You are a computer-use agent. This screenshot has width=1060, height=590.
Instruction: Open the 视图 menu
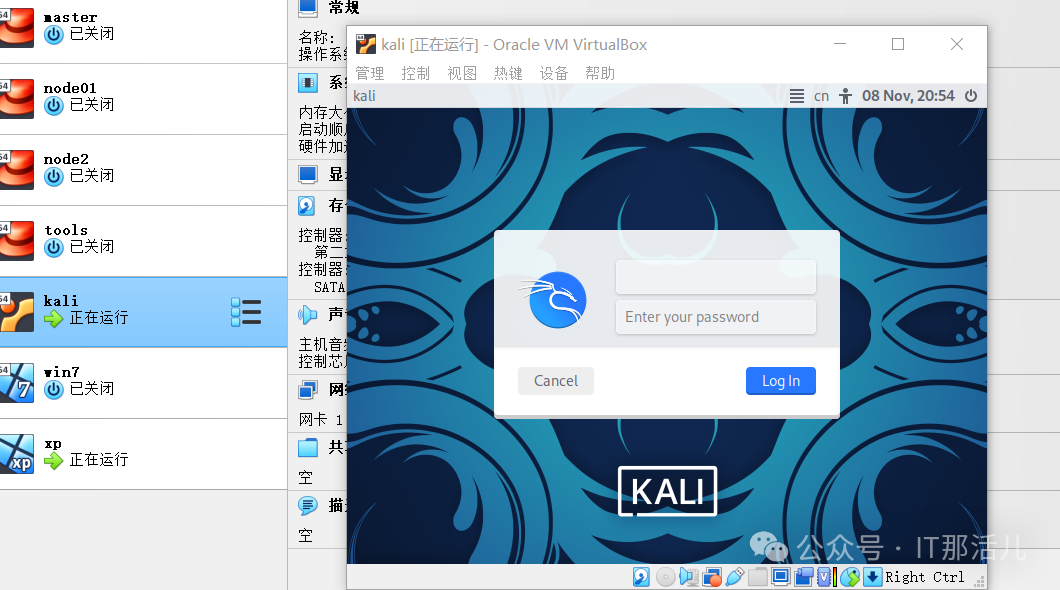click(x=462, y=73)
